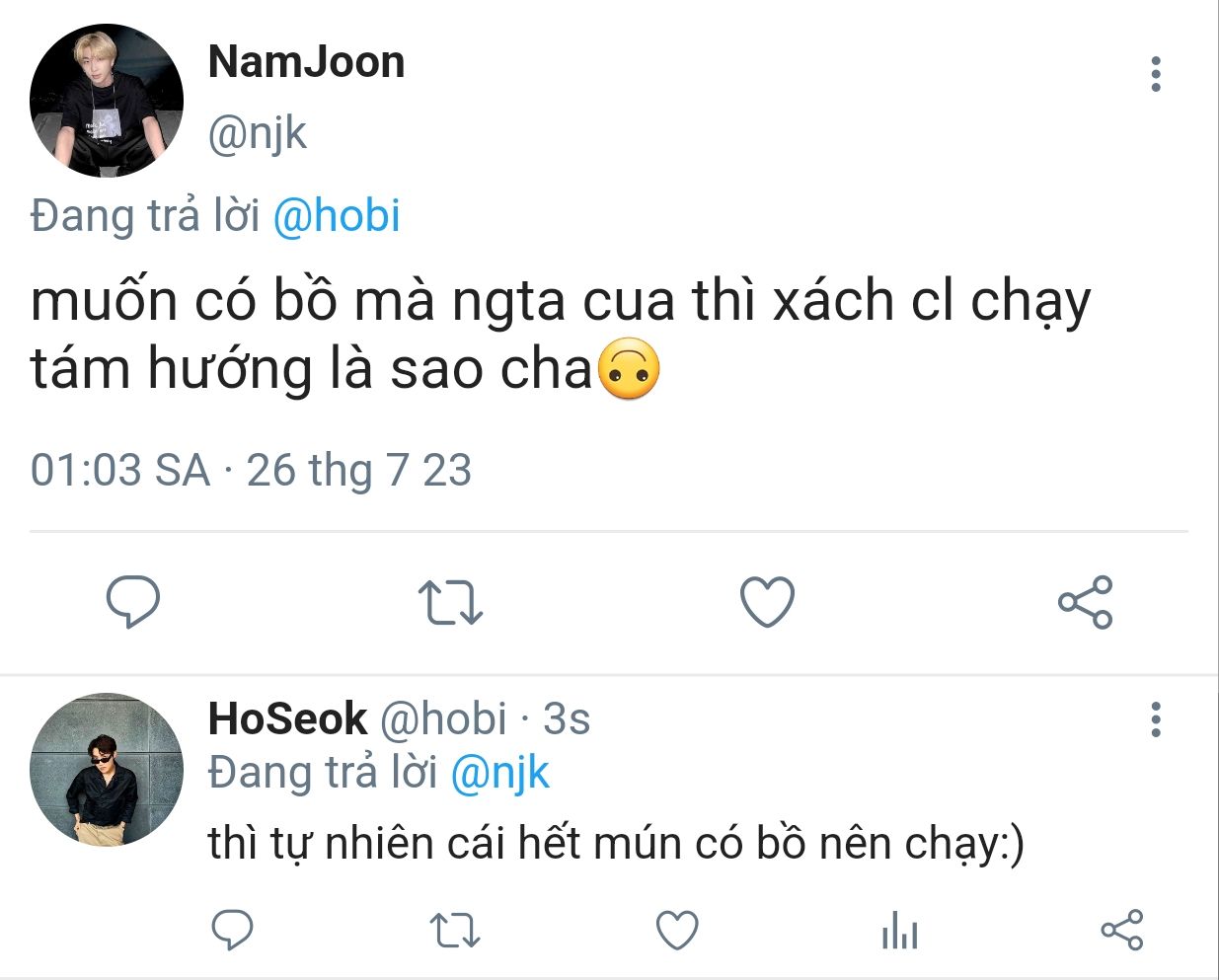Retweet NamJoon's main tweet

[x=450, y=602]
